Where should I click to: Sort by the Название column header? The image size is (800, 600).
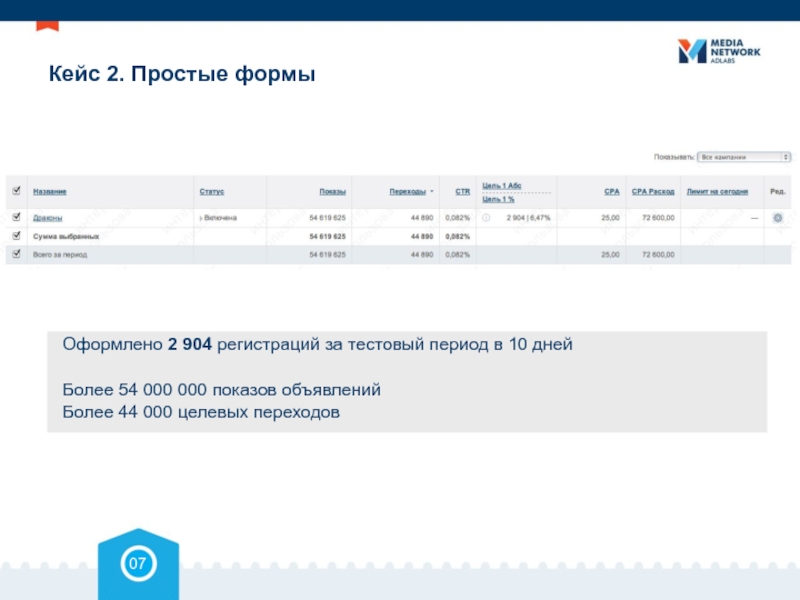click(49, 191)
